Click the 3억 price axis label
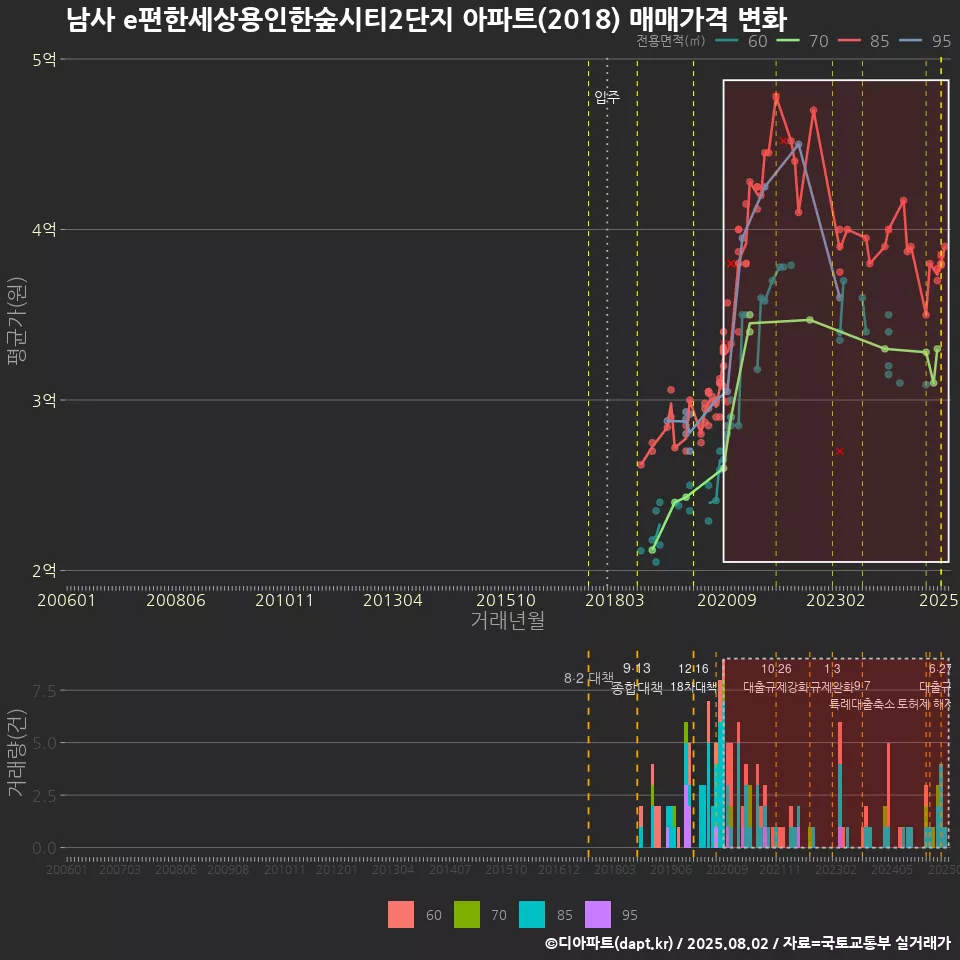Viewport: 960px width, 960px height. 44,400
